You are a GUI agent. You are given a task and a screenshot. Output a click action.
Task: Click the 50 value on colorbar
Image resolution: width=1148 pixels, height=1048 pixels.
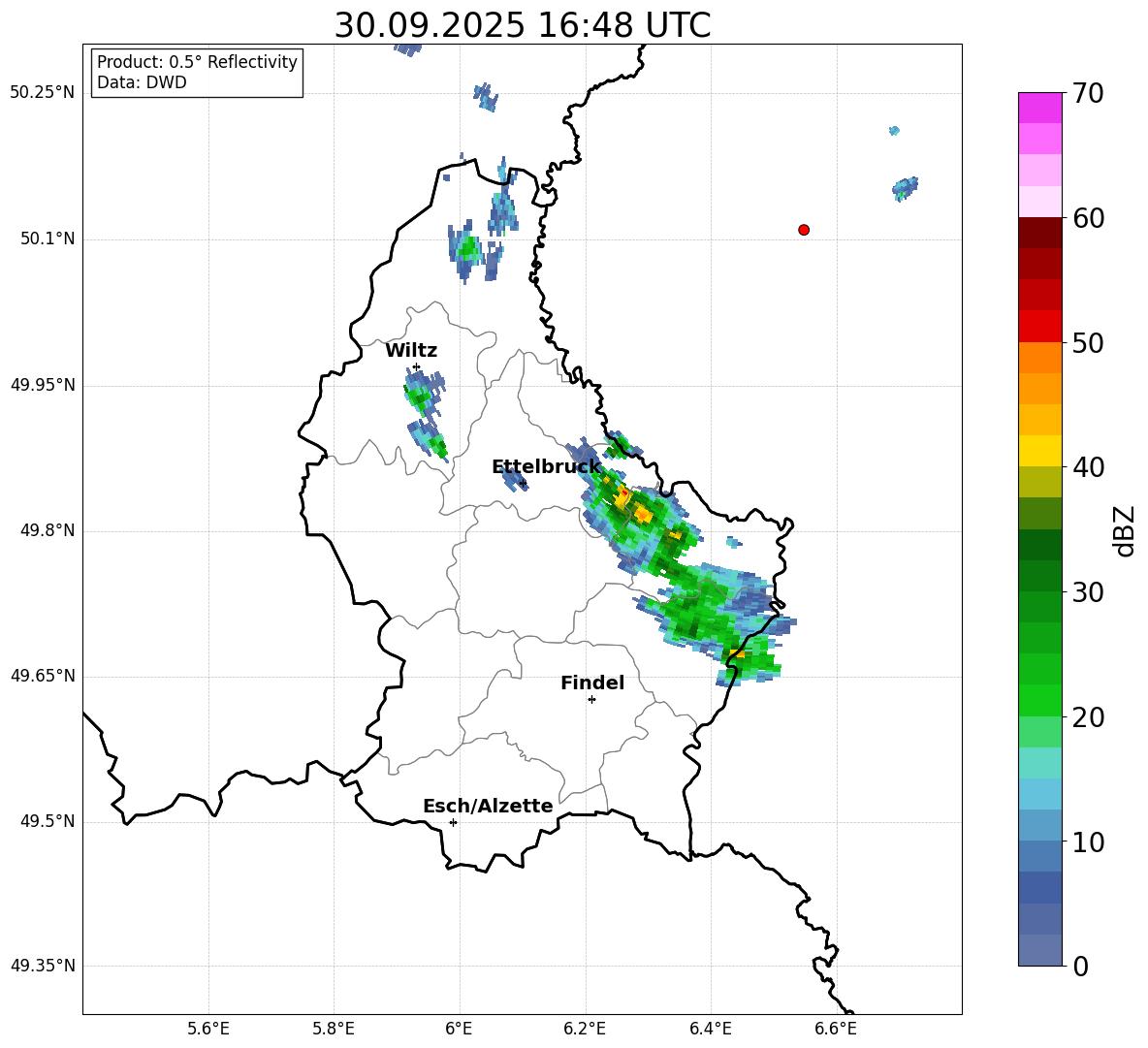coord(1089,342)
